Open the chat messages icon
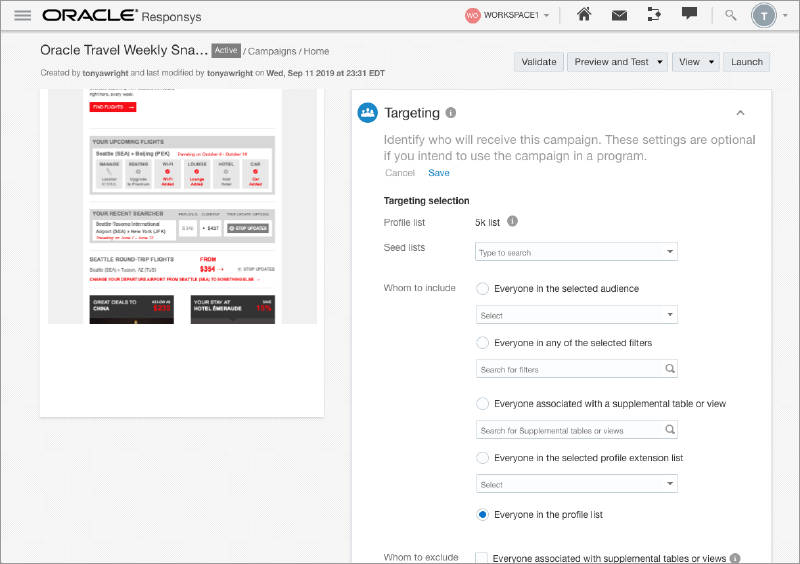 (689, 14)
